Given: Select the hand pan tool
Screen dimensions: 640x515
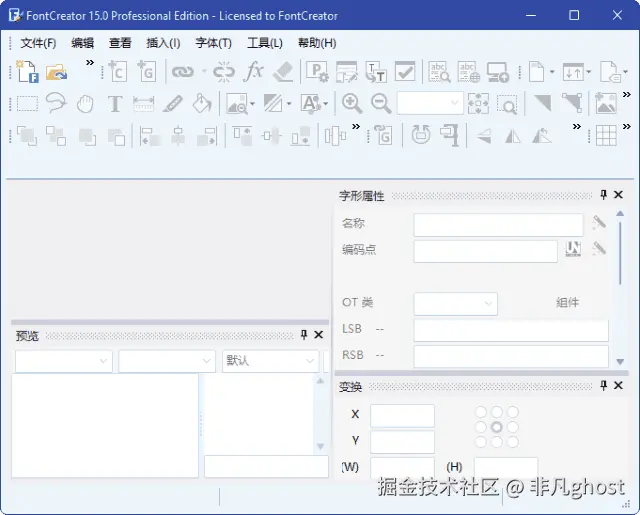Looking at the screenshot, I should point(85,104).
